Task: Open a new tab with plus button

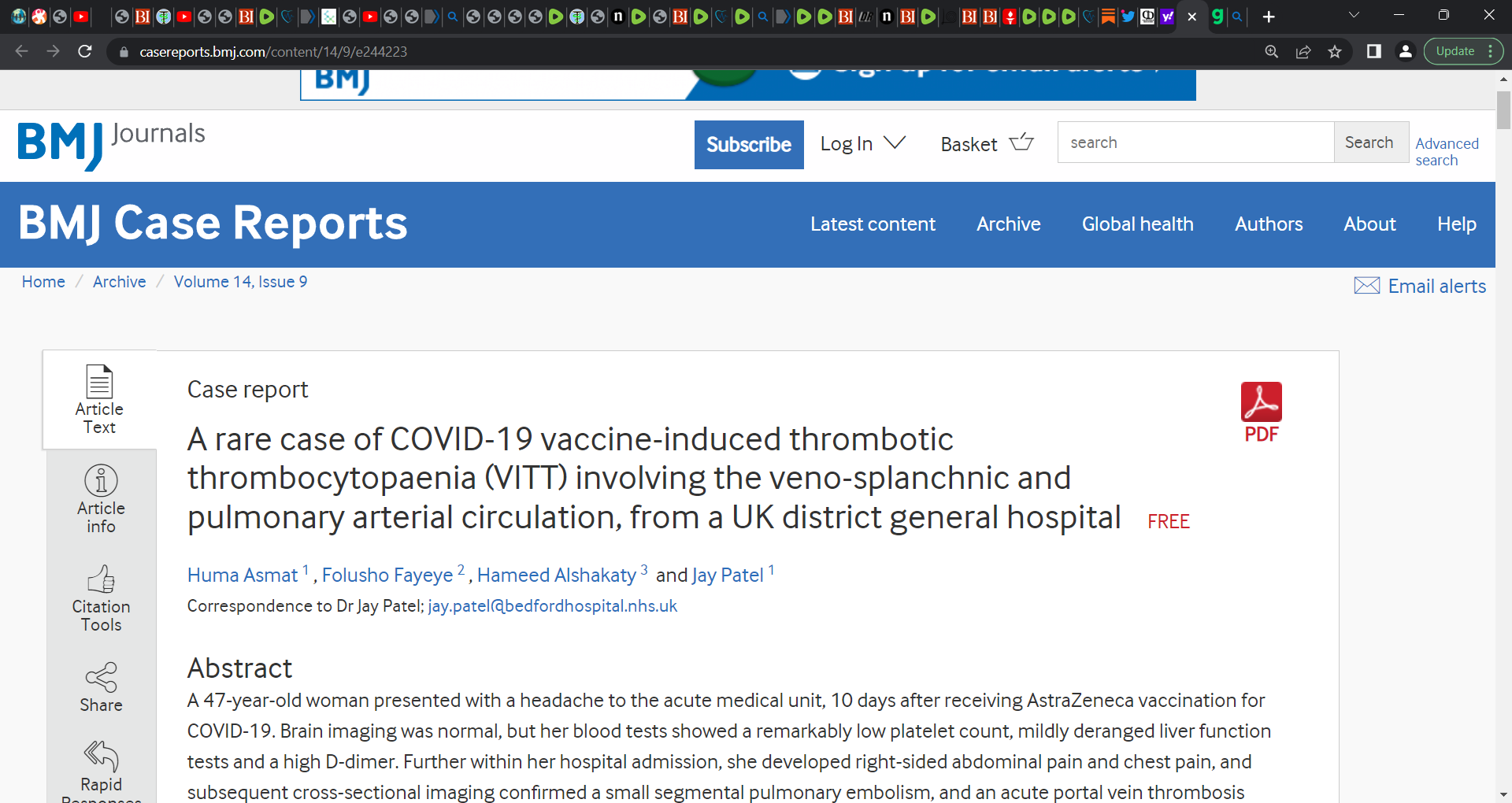Action: coord(1269,17)
